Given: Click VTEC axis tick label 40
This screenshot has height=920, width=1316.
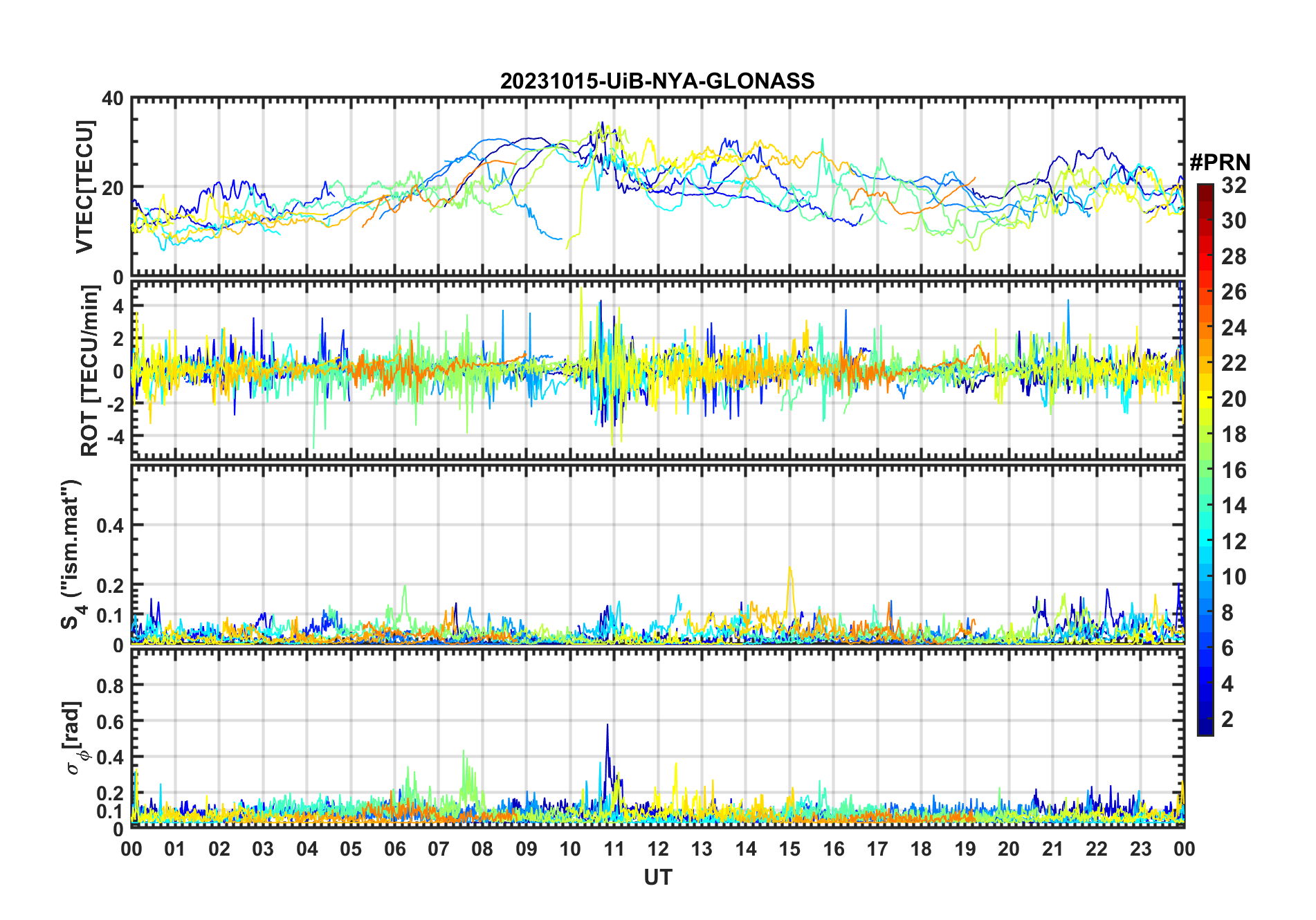Looking at the screenshot, I should [112, 99].
